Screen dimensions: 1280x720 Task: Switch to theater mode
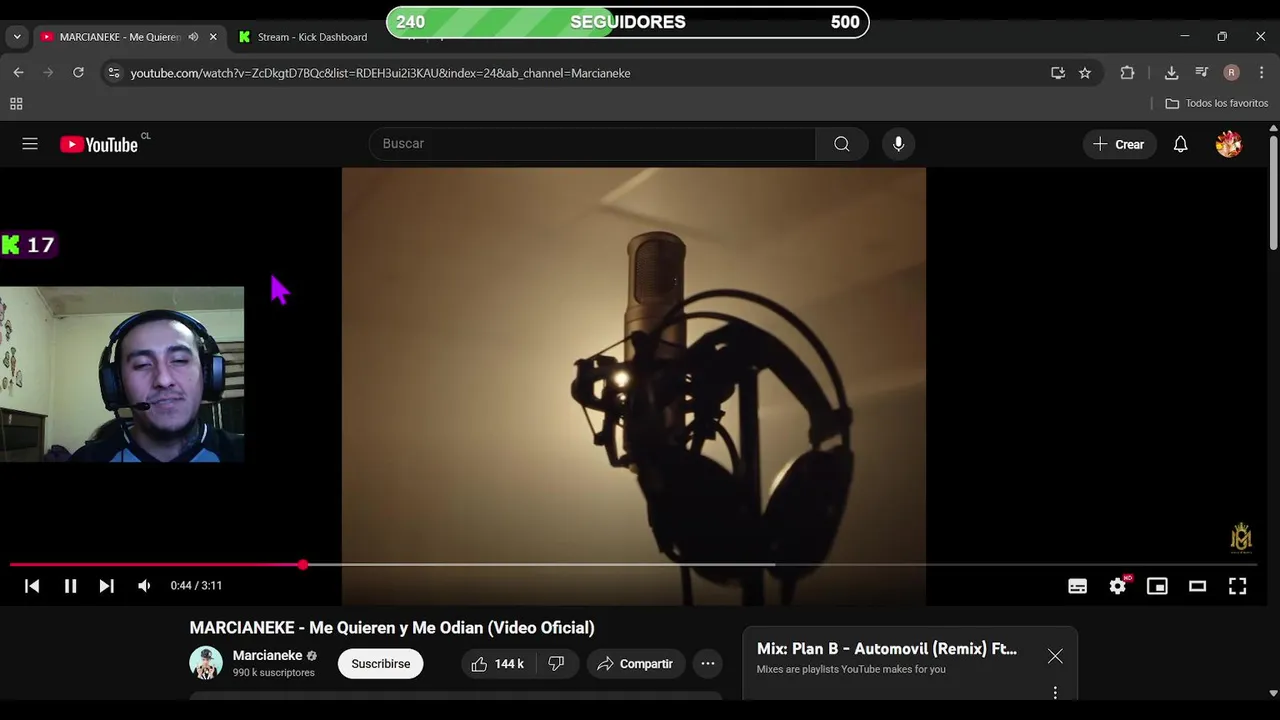click(1197, 586)
